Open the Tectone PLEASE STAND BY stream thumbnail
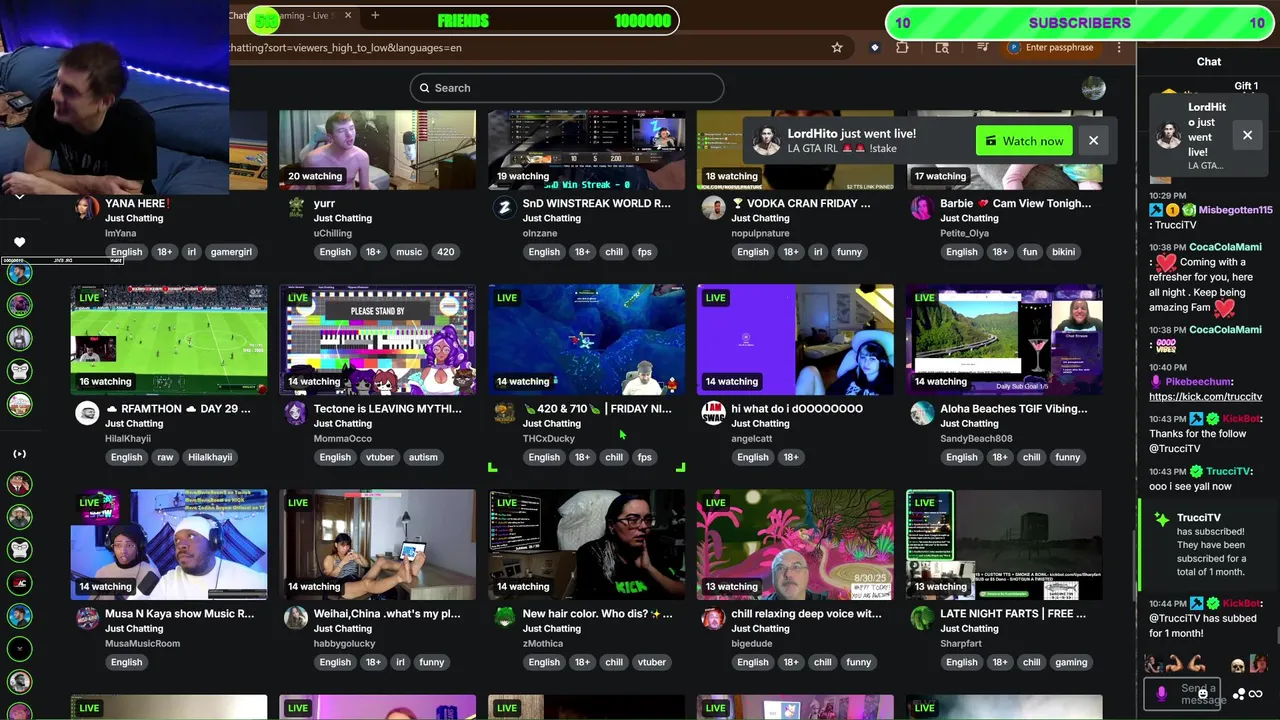 [377, 340]
